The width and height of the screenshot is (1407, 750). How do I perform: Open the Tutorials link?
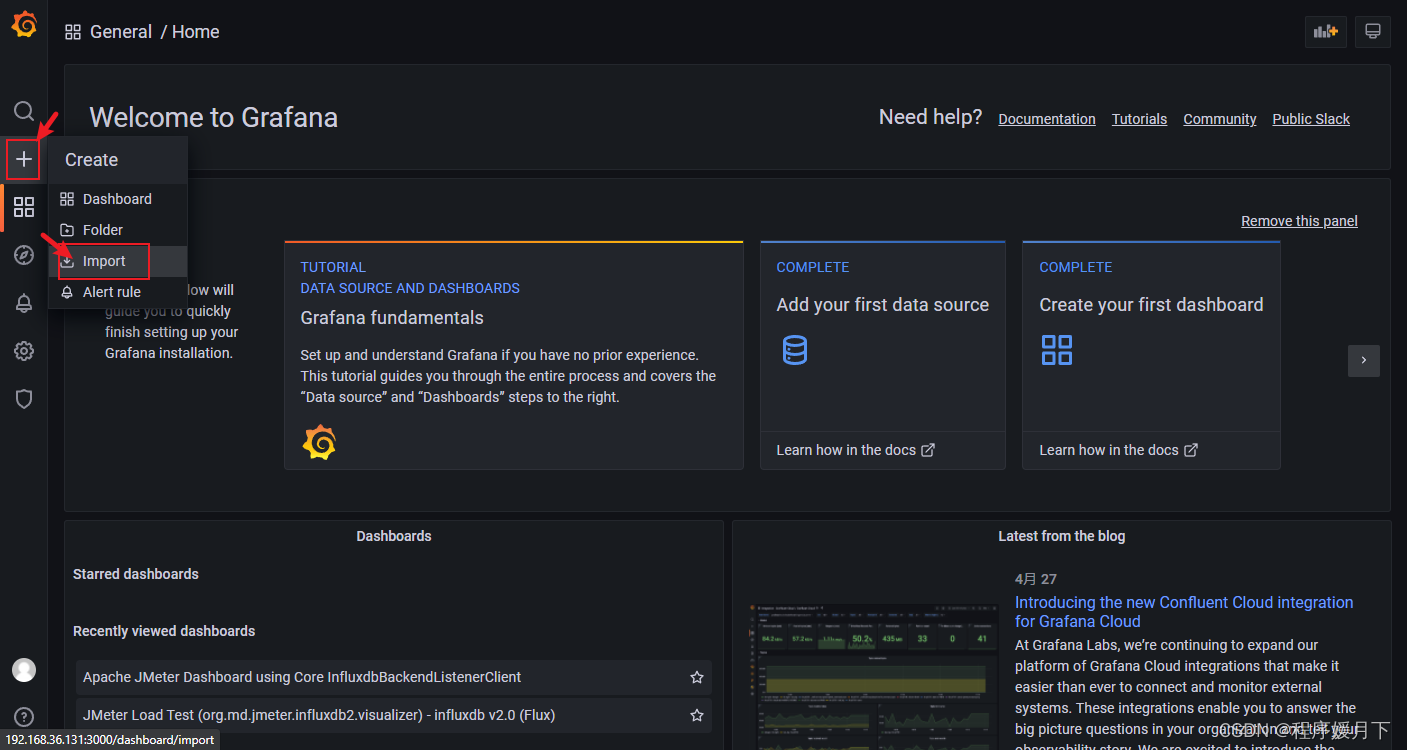coord(1140,119)
